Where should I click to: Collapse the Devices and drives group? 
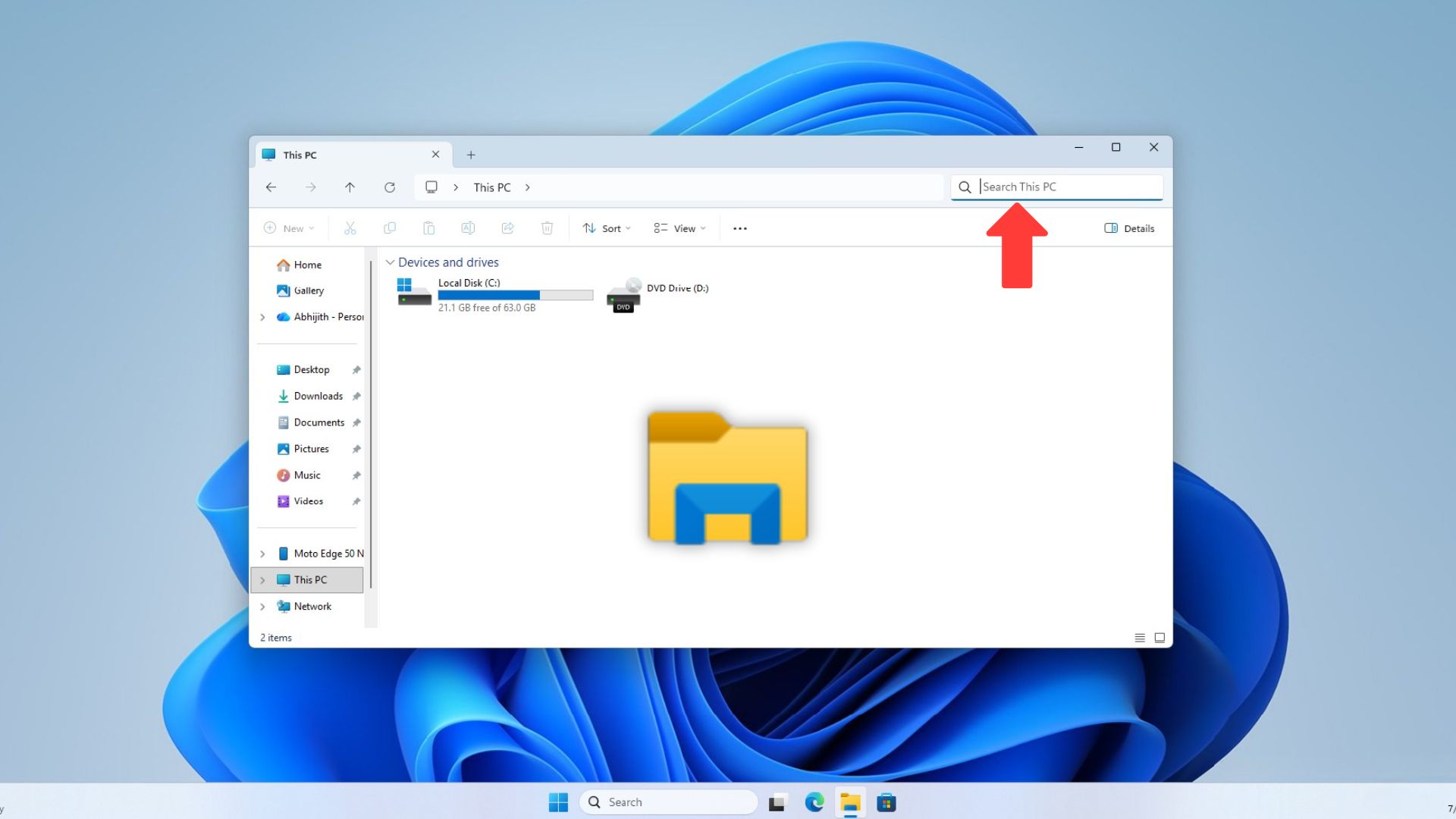pyautogui.click(x=390, y=262)
